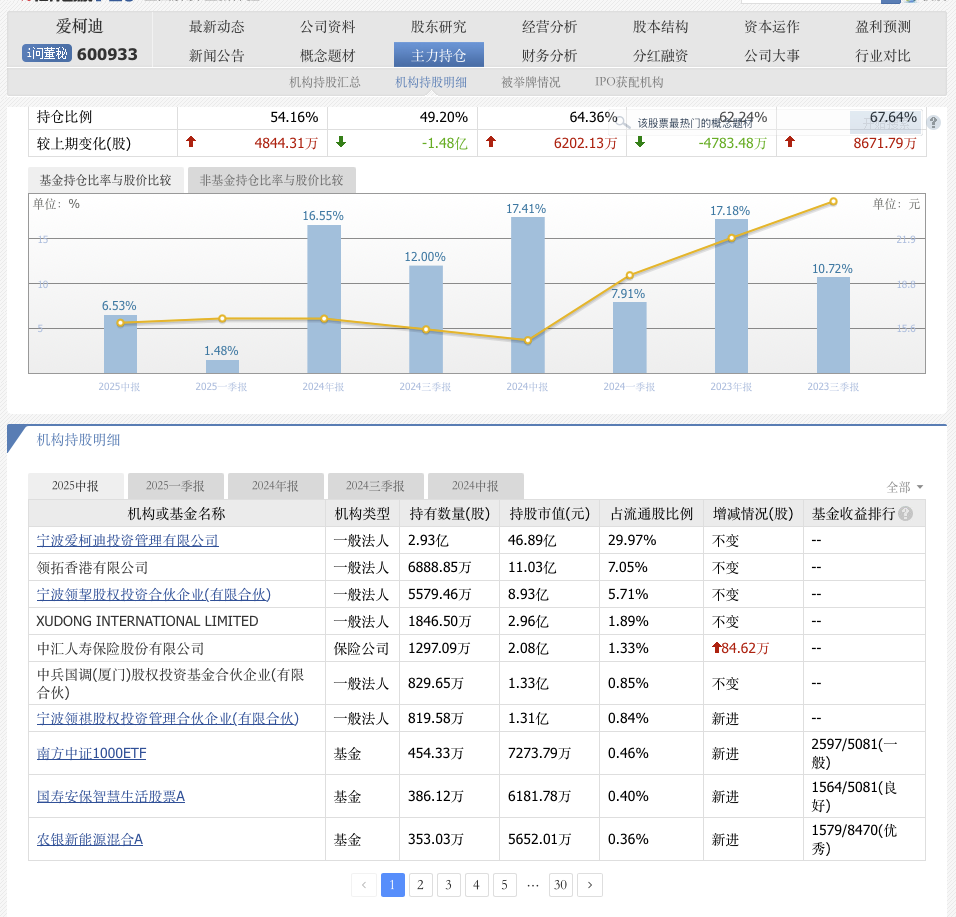This screenshot has width=956, height=917.
Task: Click the 基金收益排行 help question icon
Action: pos(905,514)
